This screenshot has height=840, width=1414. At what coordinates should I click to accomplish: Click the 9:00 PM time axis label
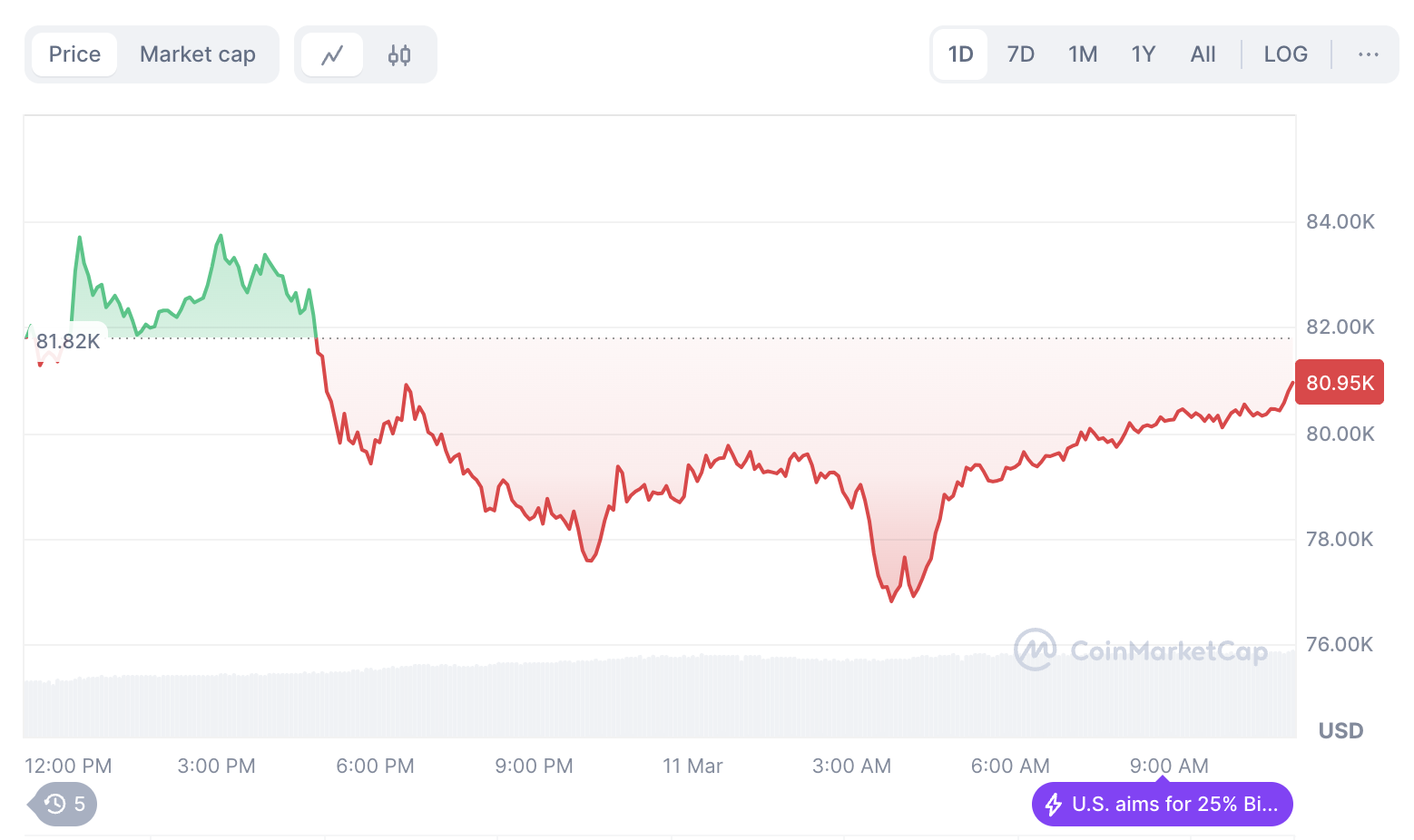click(x=534, y=767)
